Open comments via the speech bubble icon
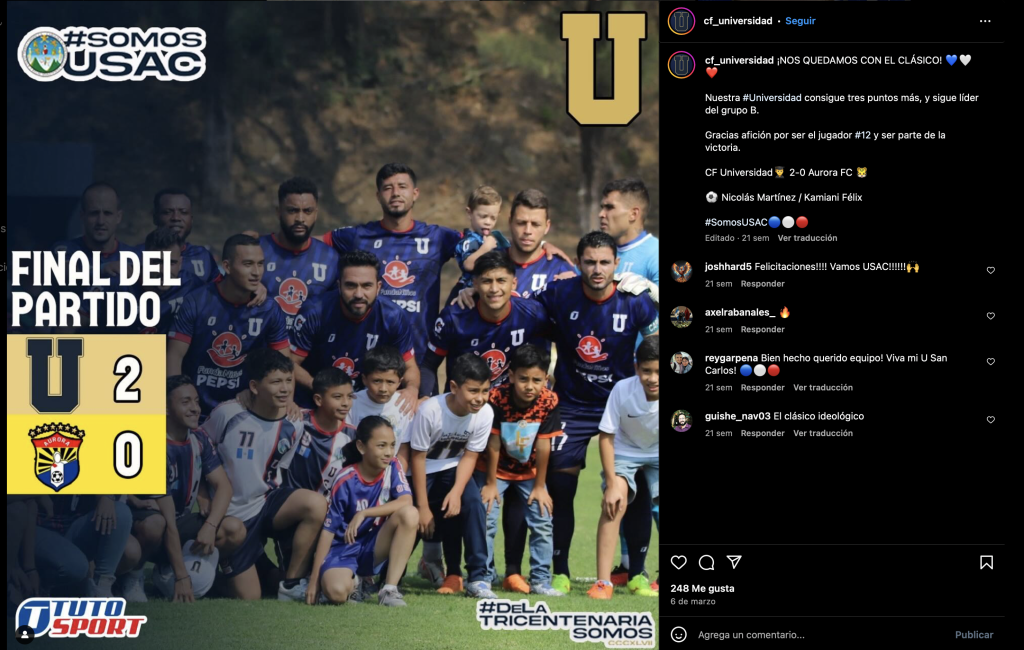 point(706,562)
